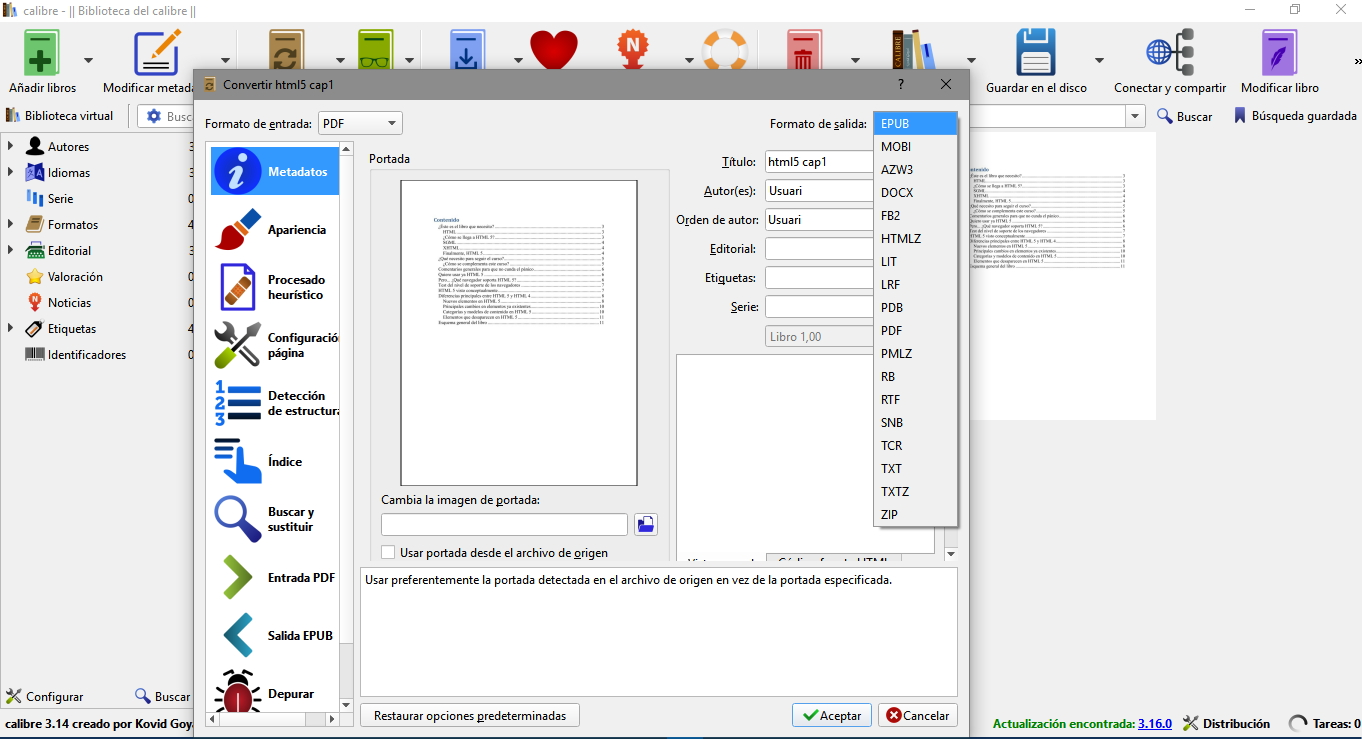This screenshot has width=1362, height=739.
Task: Expand Autores in tag browser
Action: [10, 147]
